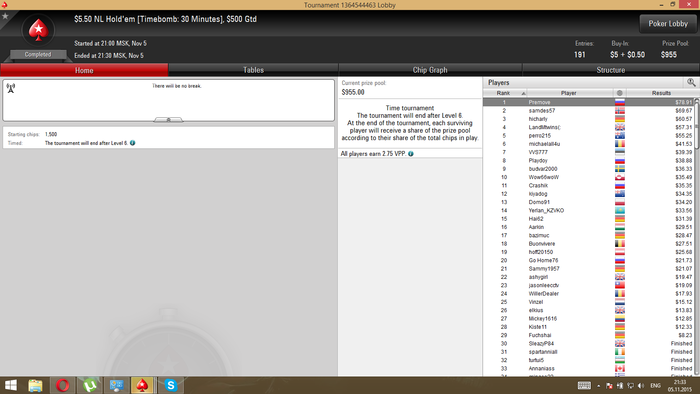Sort by the Results column header

[661, 93]
